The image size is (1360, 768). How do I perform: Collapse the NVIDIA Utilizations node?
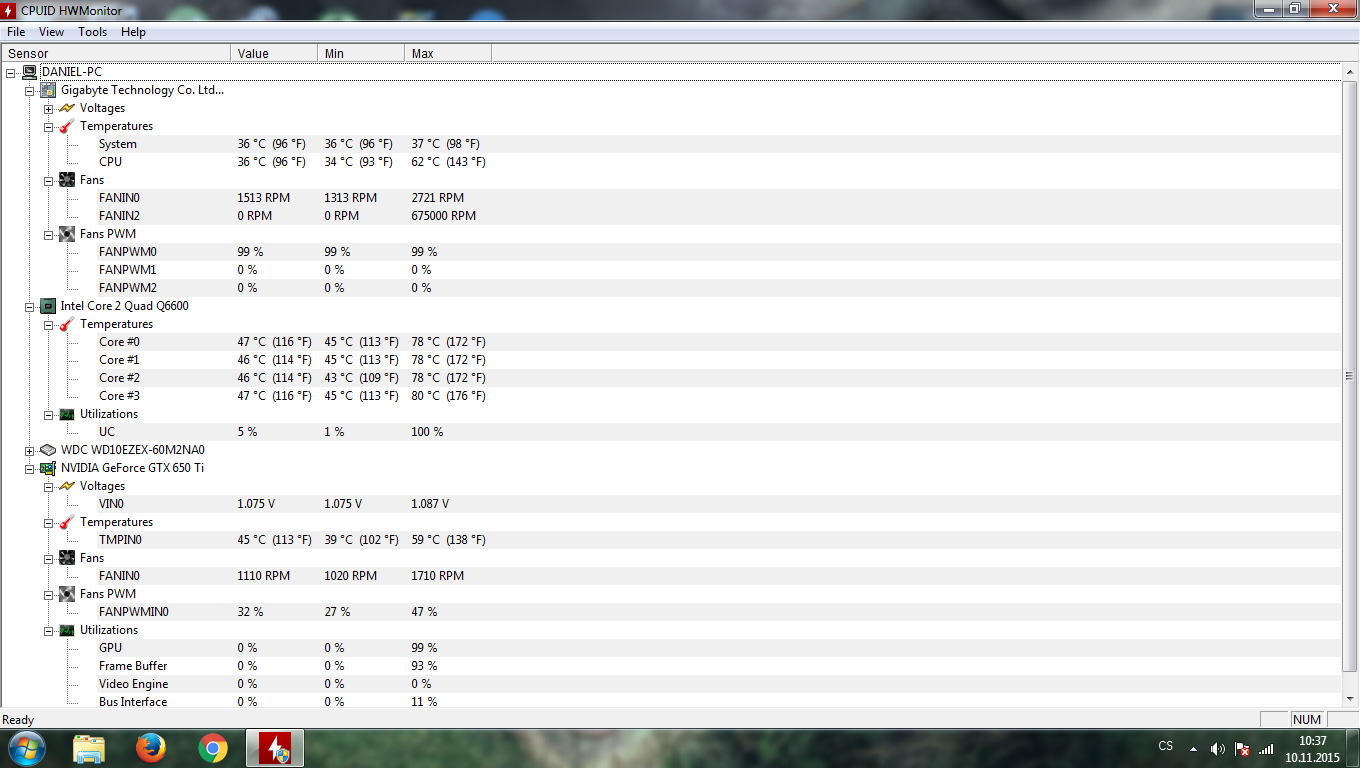49,630
